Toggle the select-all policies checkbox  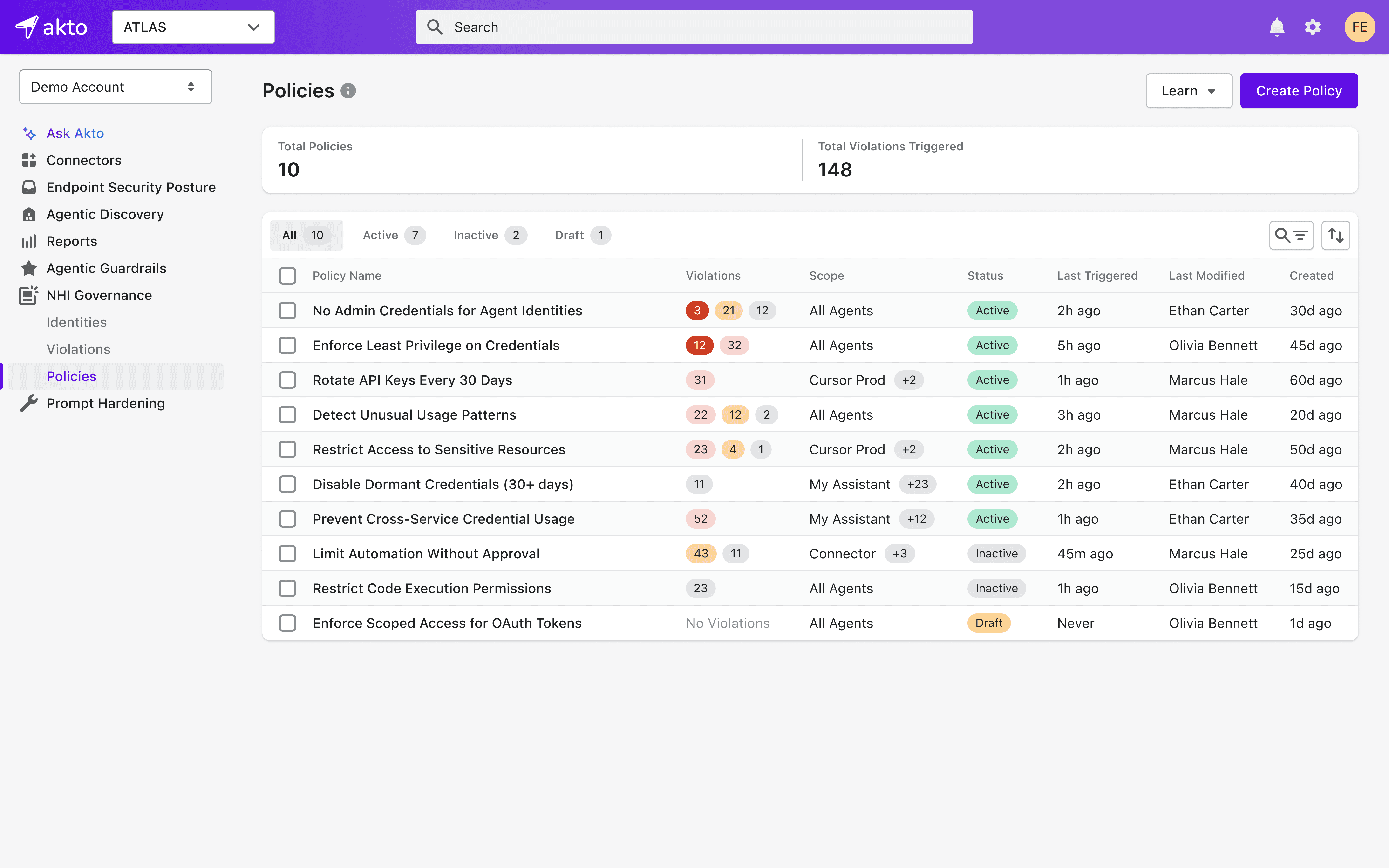(287, 276)
